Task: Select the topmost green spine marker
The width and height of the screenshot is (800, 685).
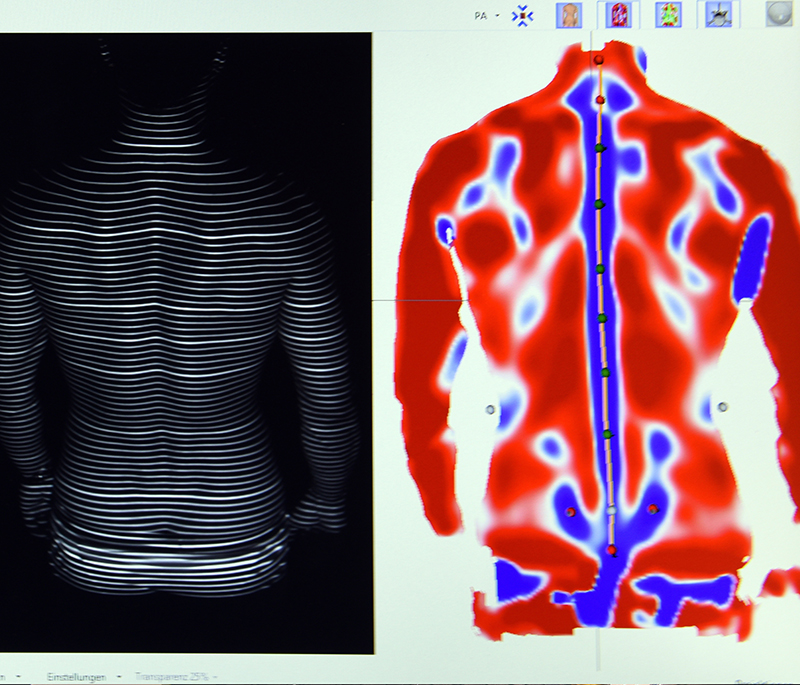Action: point(599,148)
